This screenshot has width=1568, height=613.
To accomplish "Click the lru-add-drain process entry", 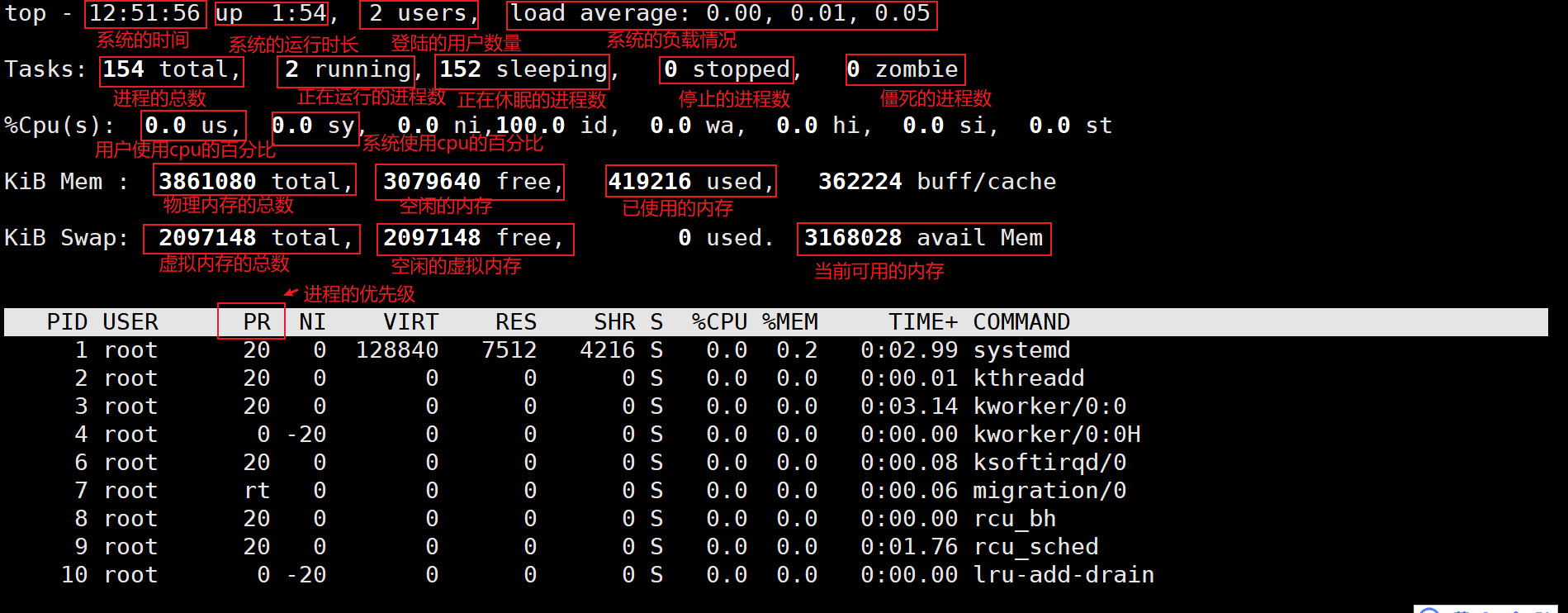I will point(1063,575).
